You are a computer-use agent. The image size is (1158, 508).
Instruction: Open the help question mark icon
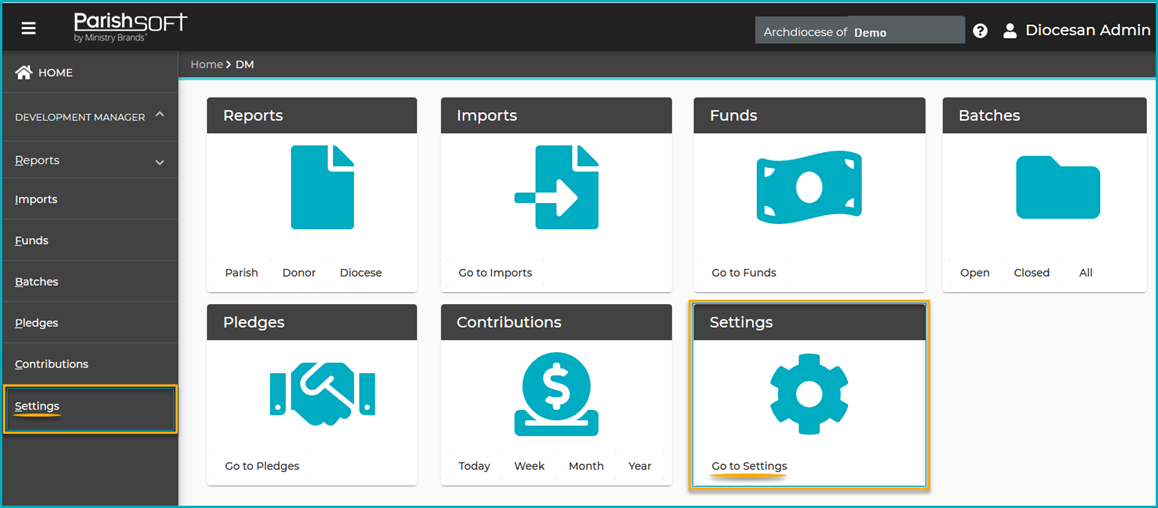(x=980, y=31)
